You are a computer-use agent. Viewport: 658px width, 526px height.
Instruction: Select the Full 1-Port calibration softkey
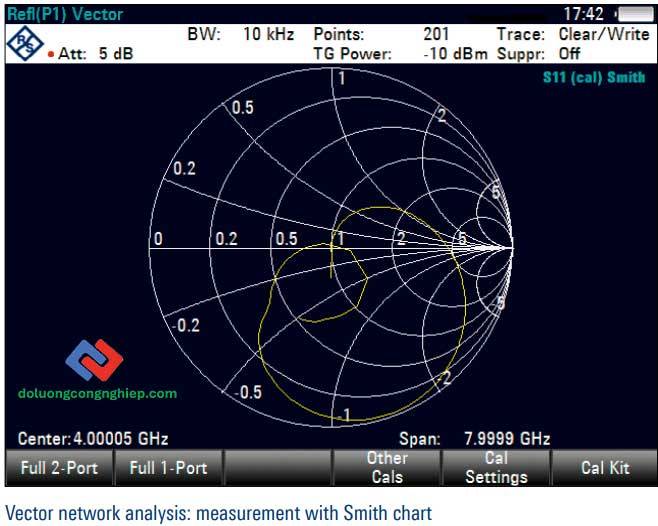pyautogui.click(x=168, y=468)
